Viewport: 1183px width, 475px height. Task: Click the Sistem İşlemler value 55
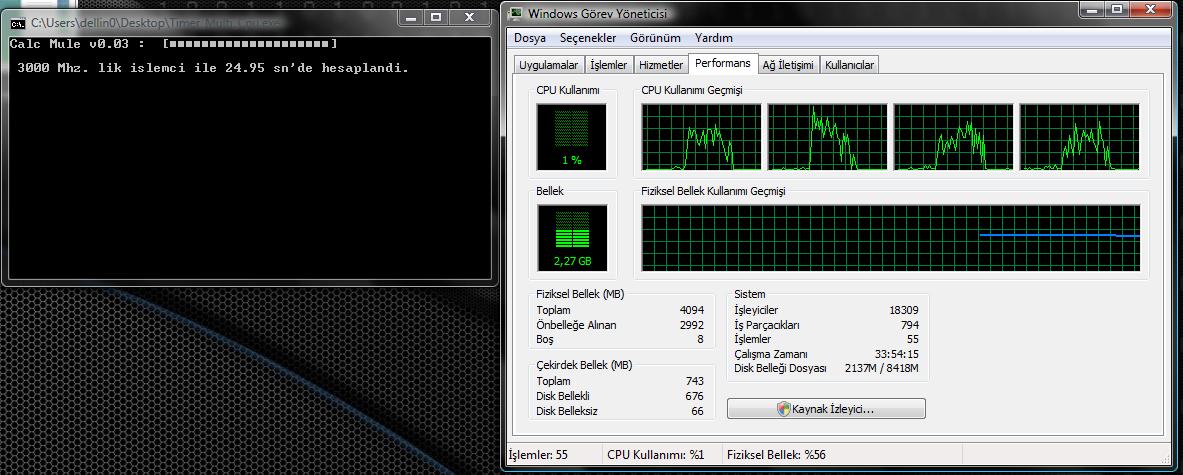pos(912,339)
